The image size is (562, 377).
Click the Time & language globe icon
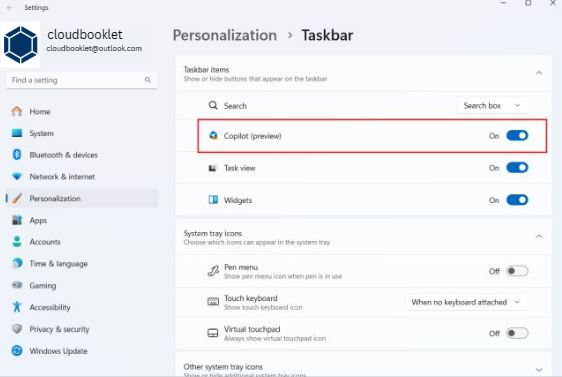point(16,263)
